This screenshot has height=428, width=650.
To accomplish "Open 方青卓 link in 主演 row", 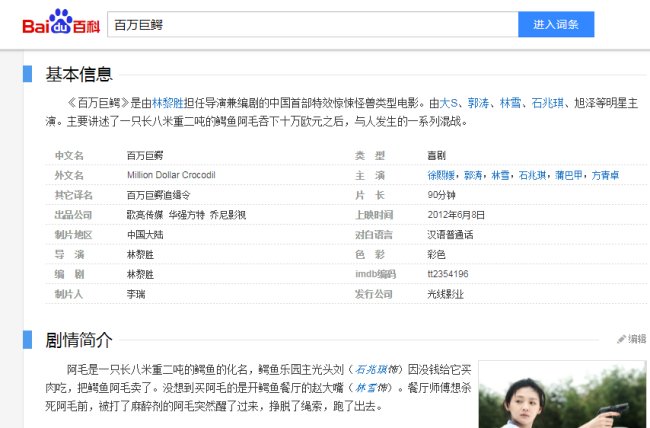I will (605, 175).
